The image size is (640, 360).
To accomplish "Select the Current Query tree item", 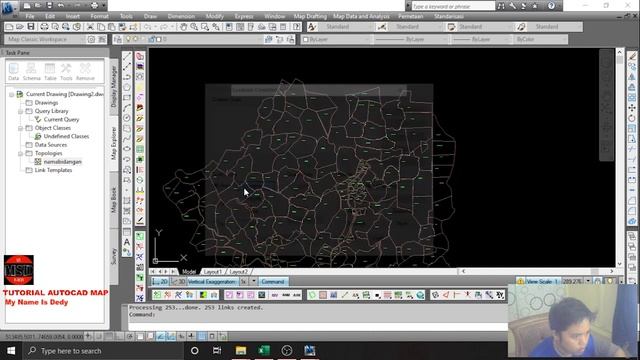I will tap(61, 120).
